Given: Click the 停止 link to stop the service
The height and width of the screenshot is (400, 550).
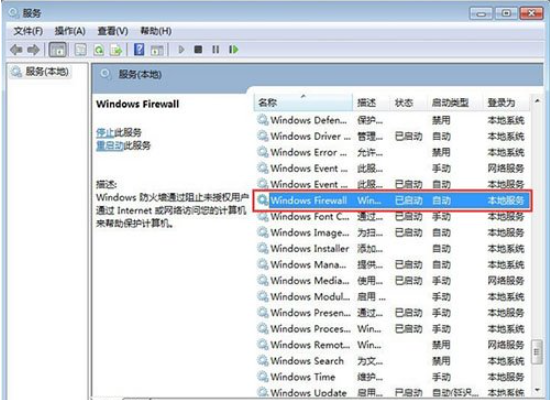Looking at the screenshot, I should pyautogui.click(x=105, y=132).
